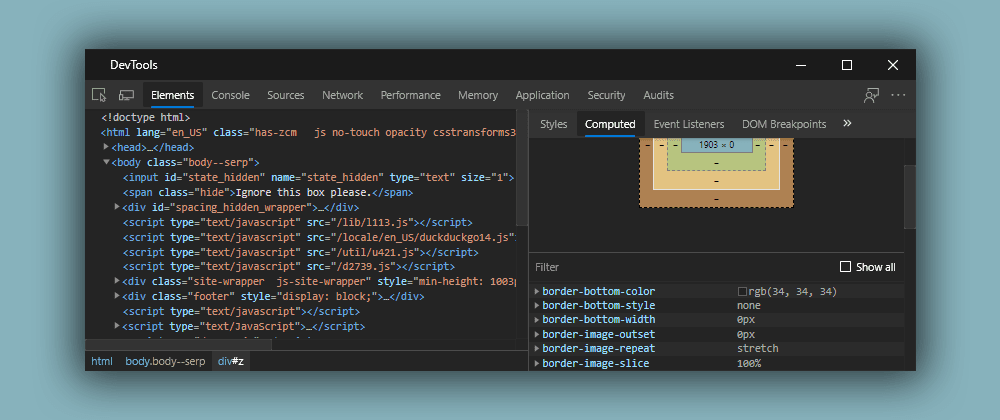Click the Computed pane vertical scrollbar
Image resolution: width=1000 pixels, height=420 pixels.
909,196
